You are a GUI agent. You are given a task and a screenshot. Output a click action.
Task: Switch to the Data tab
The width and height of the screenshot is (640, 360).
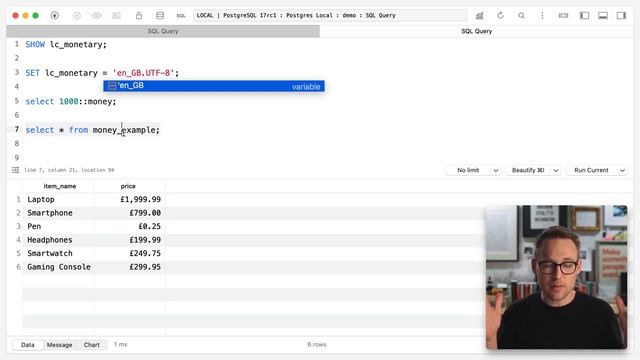tap(28, 345)
